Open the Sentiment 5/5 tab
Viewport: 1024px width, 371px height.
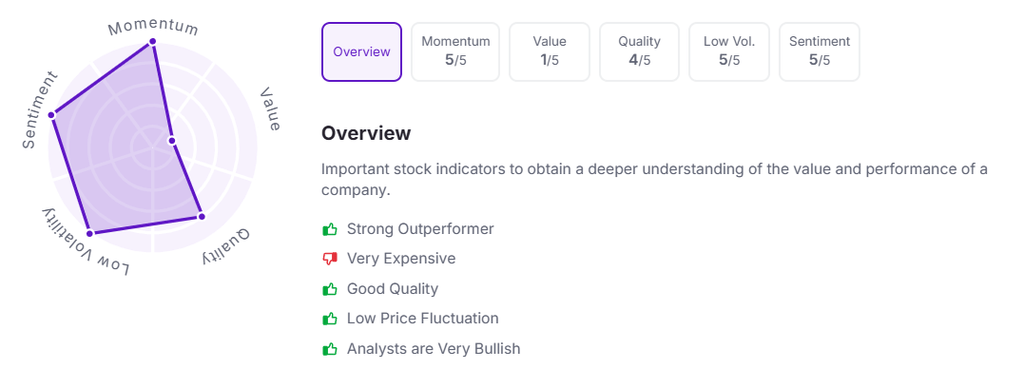click(820, 52)
